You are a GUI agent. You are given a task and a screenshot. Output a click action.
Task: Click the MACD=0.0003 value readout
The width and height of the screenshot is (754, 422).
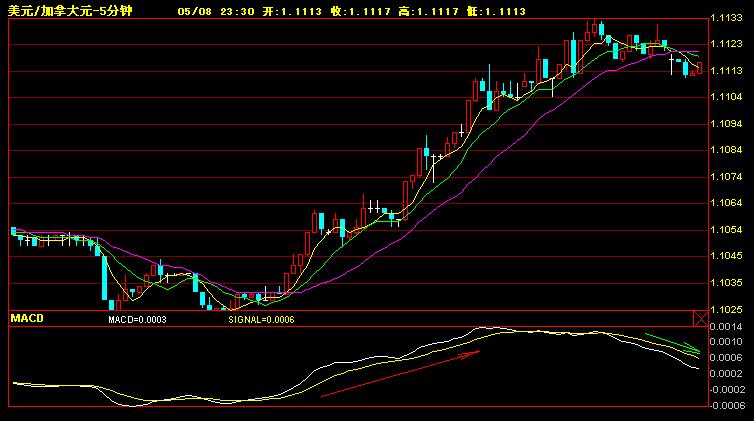(137, 320)
